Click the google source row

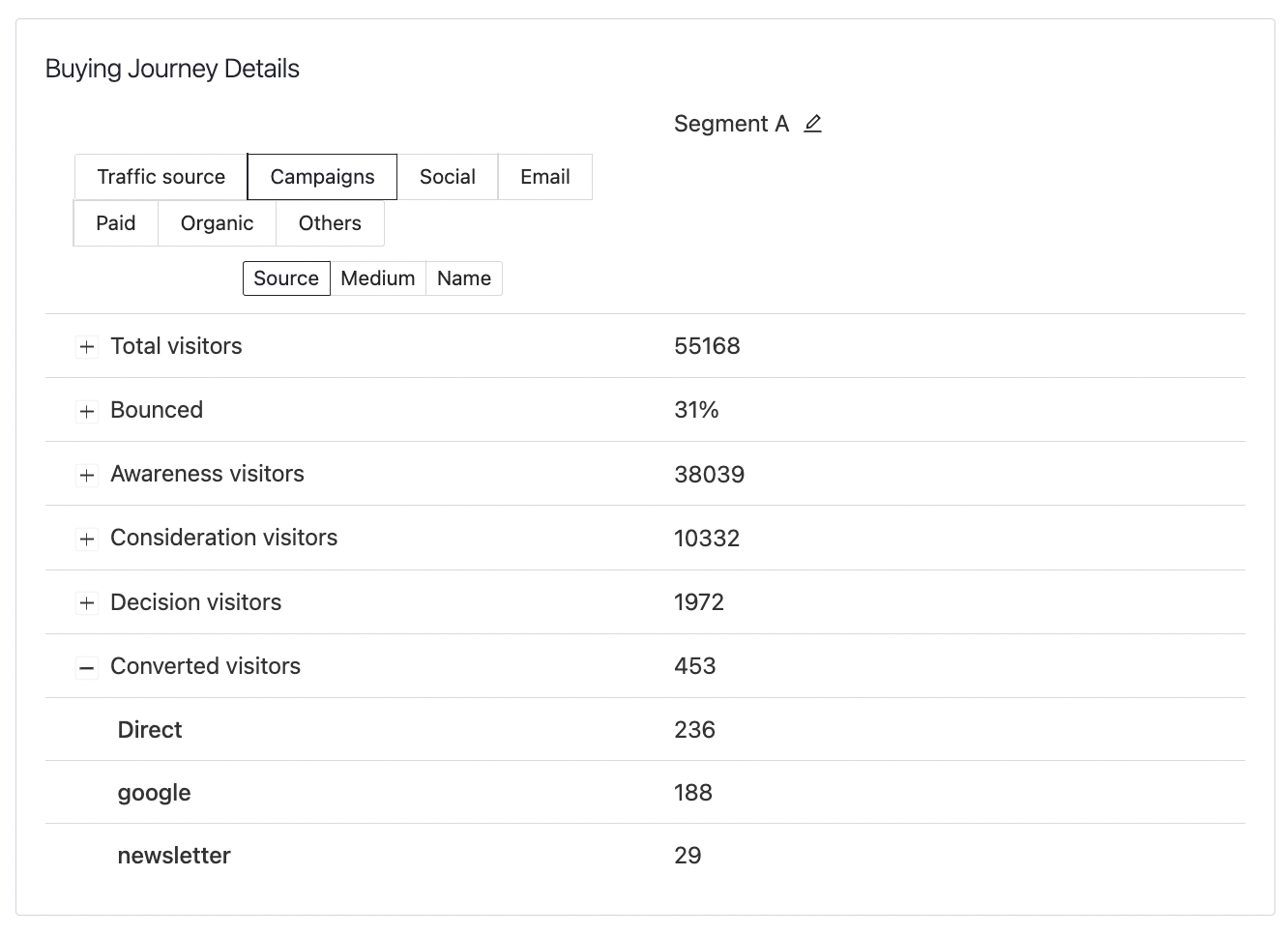[x=154, y=793]
